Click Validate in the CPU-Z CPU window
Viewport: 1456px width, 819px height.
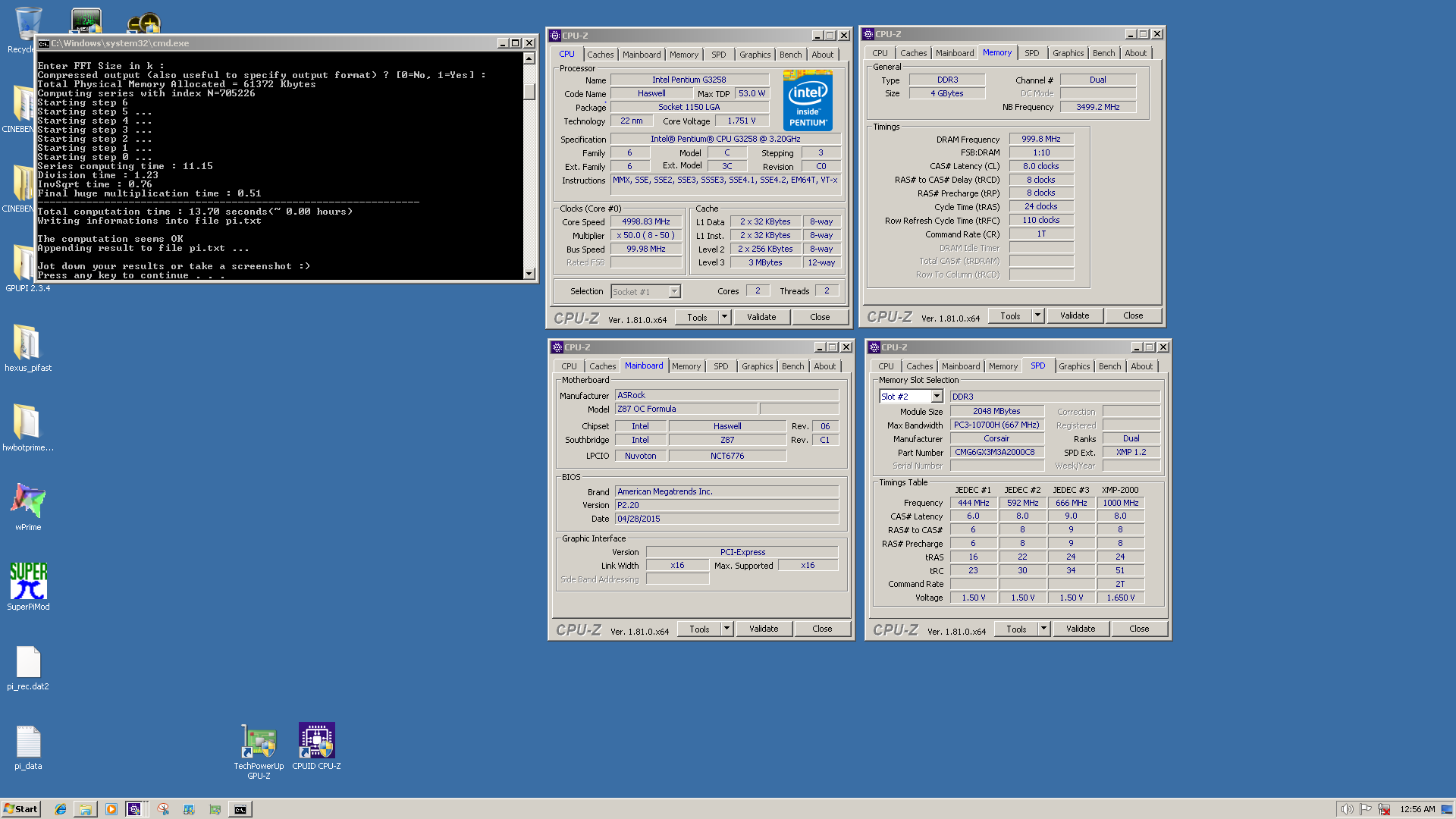click(761, 317)
